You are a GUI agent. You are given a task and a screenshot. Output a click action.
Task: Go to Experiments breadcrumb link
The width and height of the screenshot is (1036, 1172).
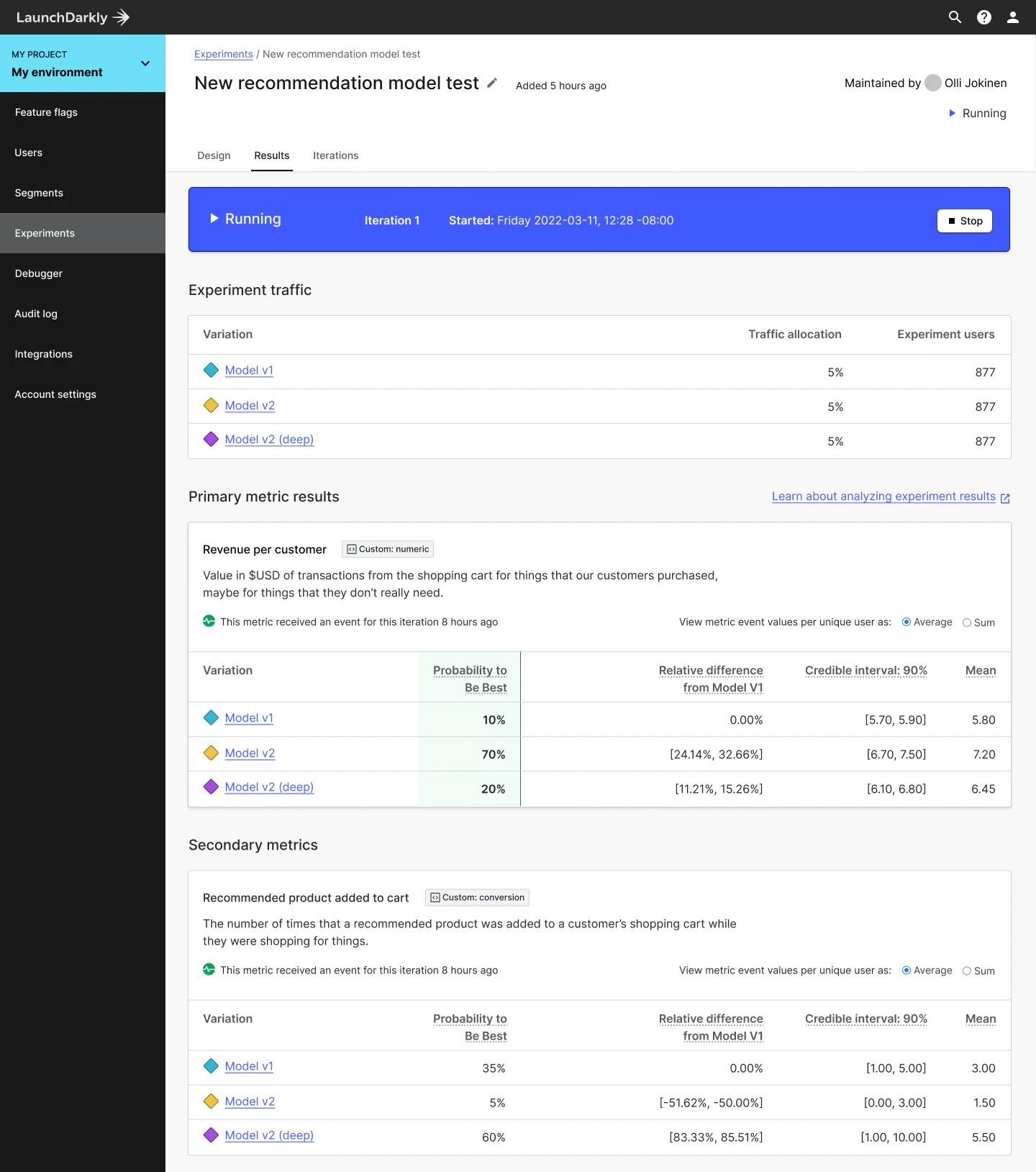pyautogui.click(x=223, y=54)
